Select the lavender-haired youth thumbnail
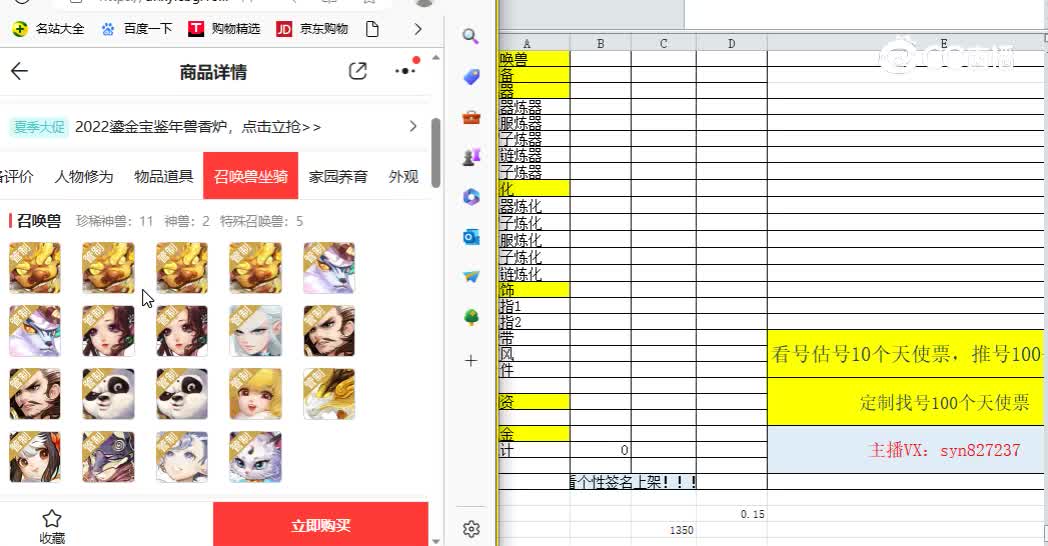 pyautogui.click(x=182, y=457)
